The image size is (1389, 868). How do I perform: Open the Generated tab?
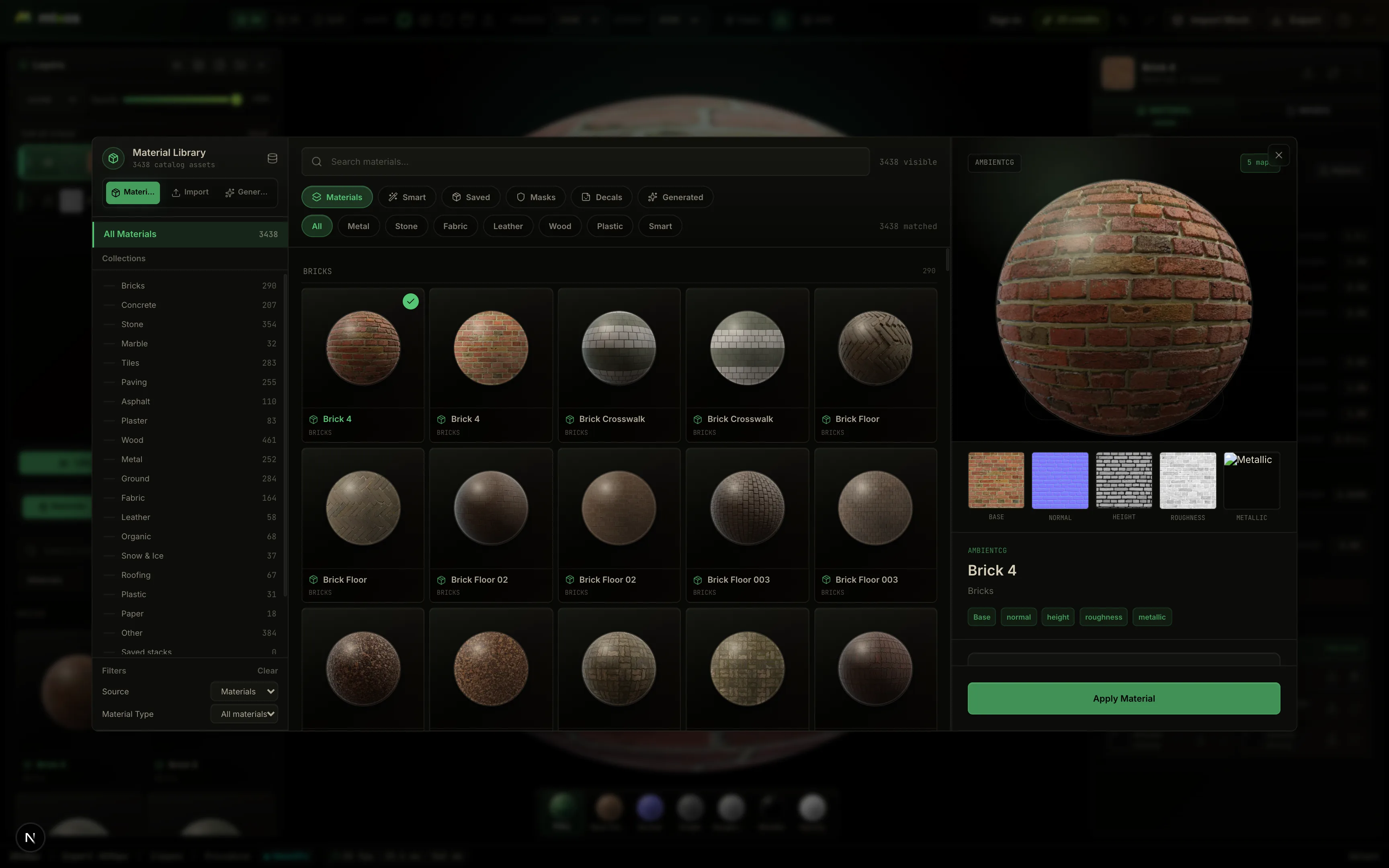pyautogui.click(x=675, y=197)
